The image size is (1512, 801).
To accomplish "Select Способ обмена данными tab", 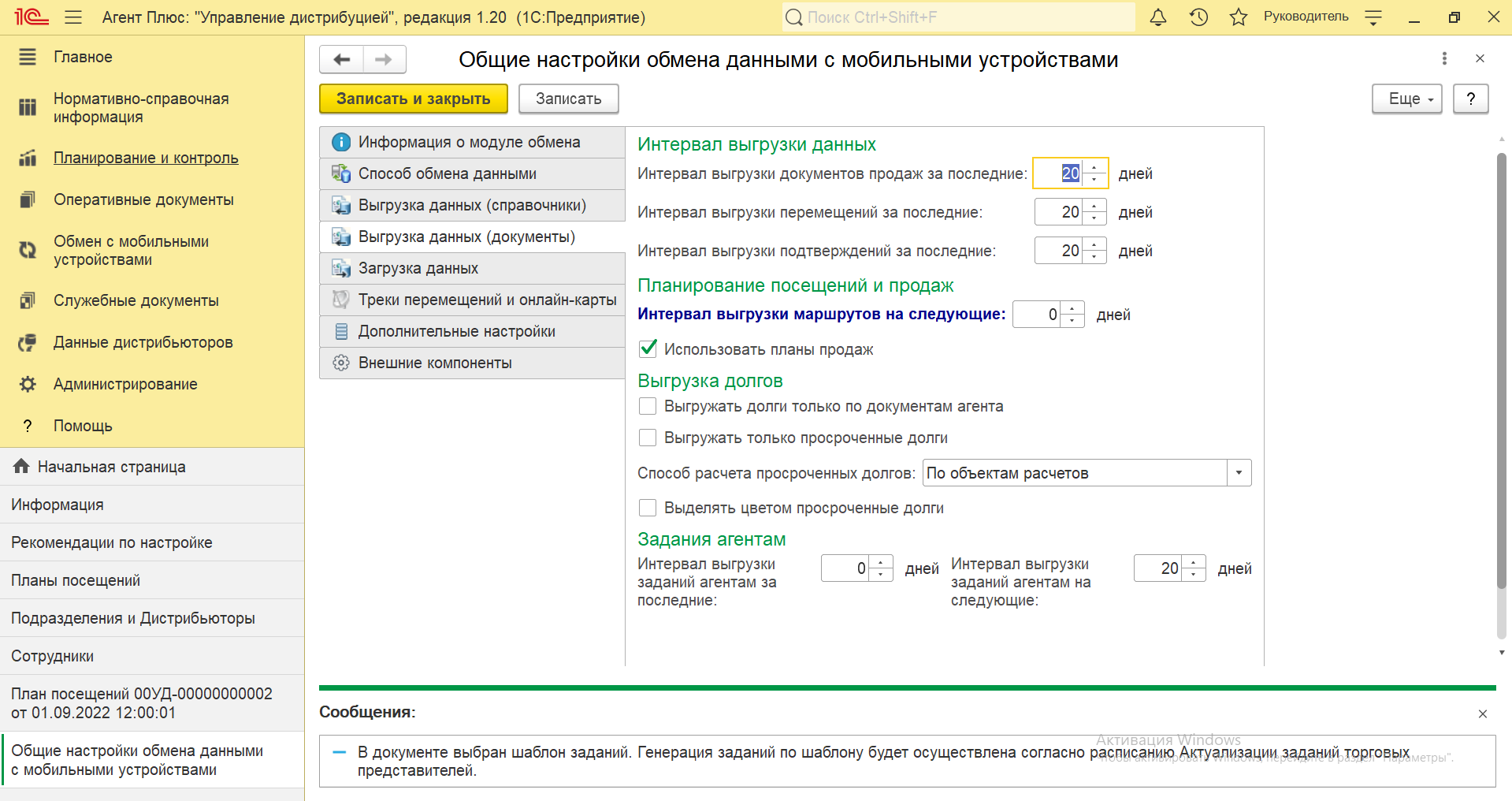I will coord(472,173).
